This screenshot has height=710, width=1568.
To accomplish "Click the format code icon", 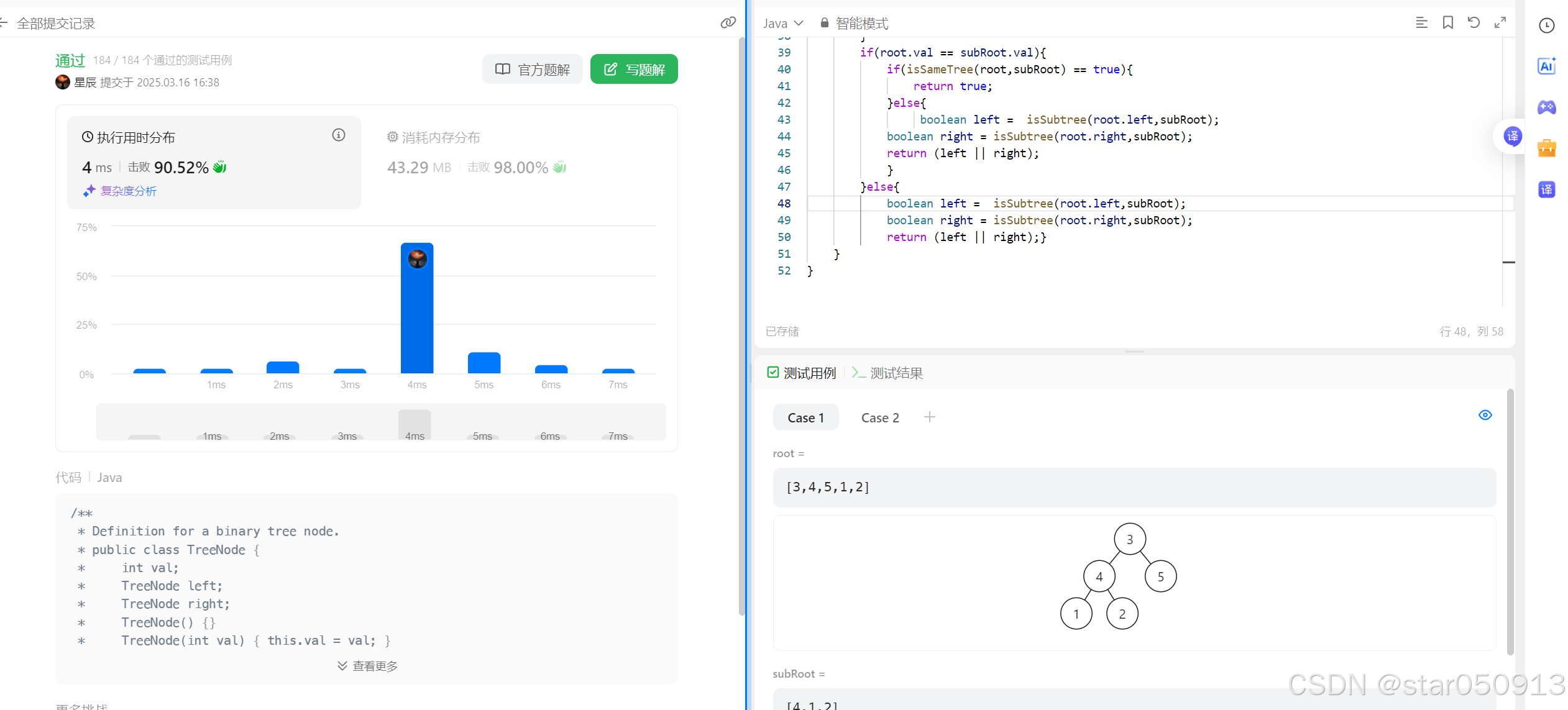I will coord(1421,23).
